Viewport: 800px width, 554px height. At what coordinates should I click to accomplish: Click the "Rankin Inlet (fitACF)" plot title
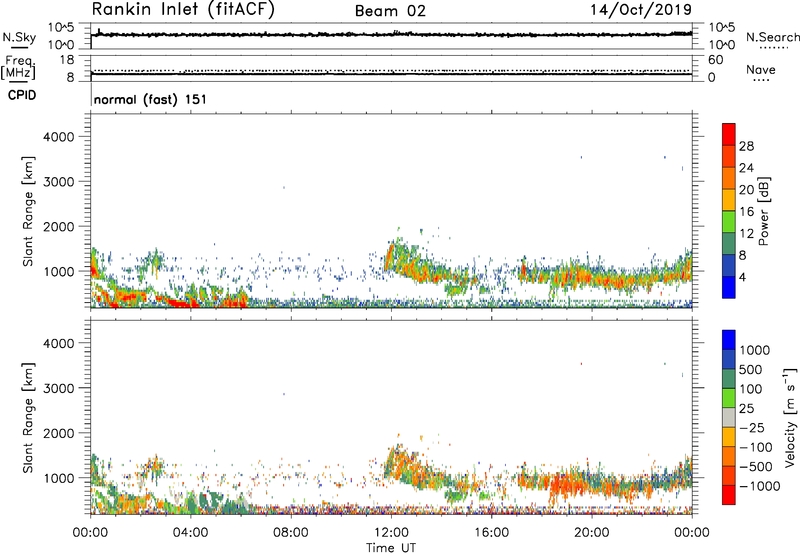pos(183,9)
